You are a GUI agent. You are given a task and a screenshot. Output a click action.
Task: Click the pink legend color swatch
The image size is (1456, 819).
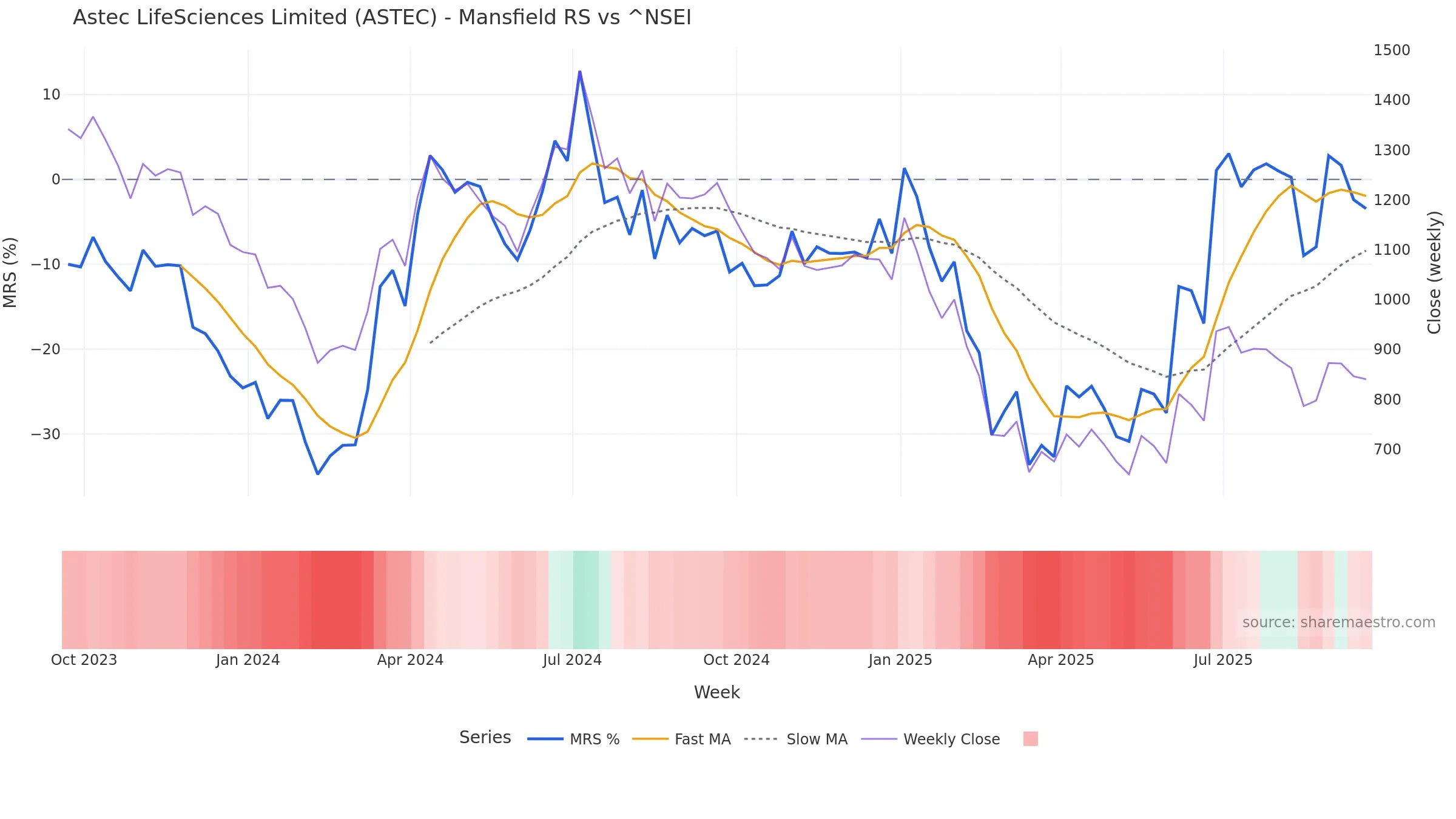point(1030,738)
